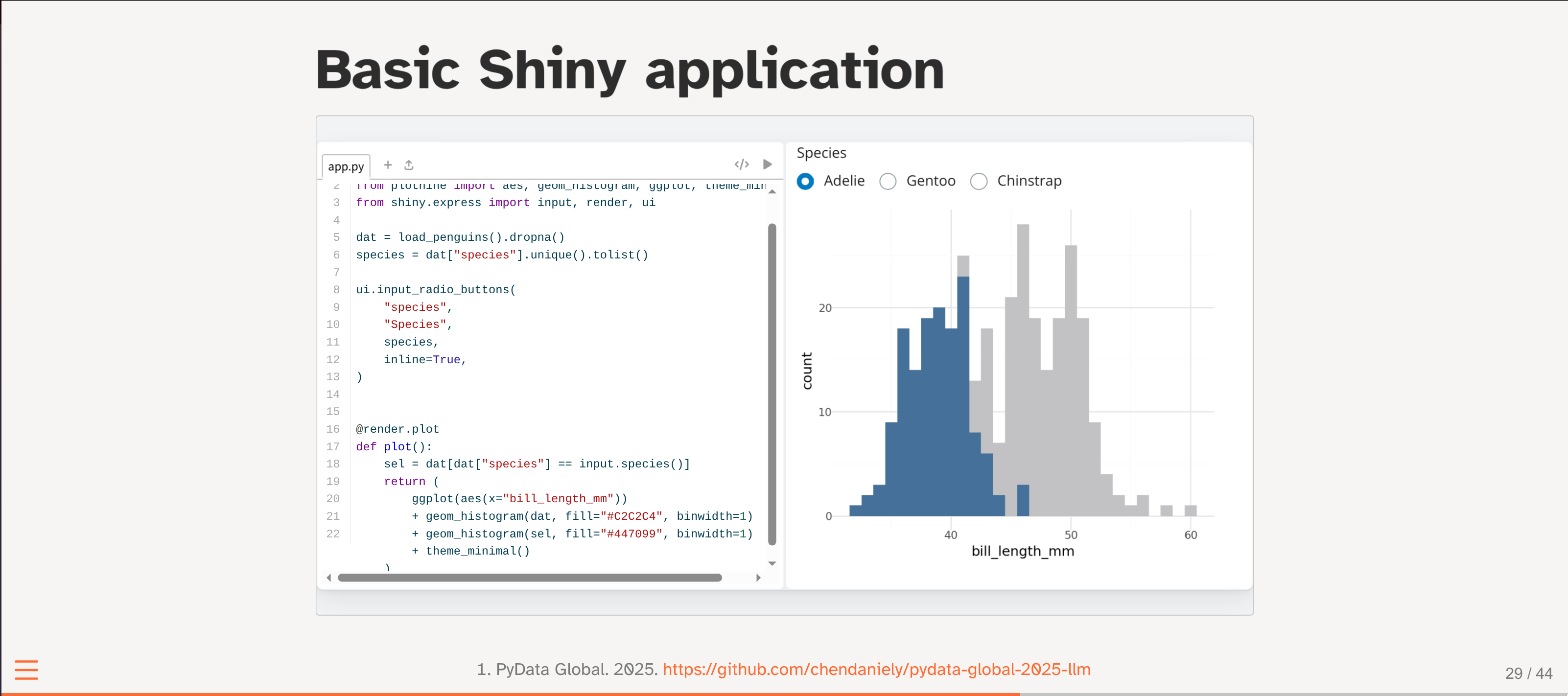Click the reformat code brackets icon
The image size is (1568, 696).
coord(741,164)
